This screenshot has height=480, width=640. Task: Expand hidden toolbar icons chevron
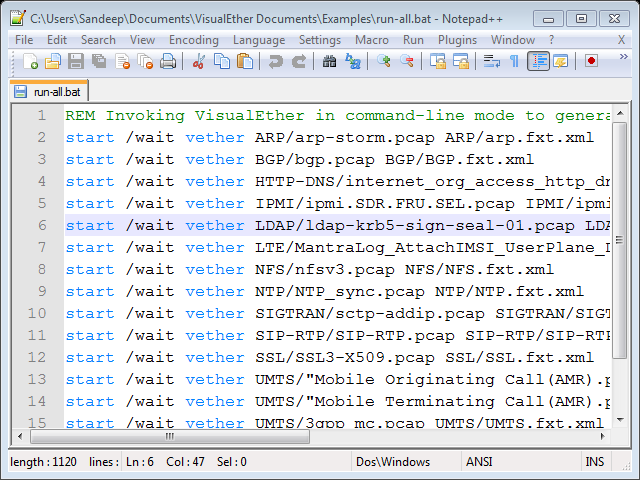click(x=624, y=56)
